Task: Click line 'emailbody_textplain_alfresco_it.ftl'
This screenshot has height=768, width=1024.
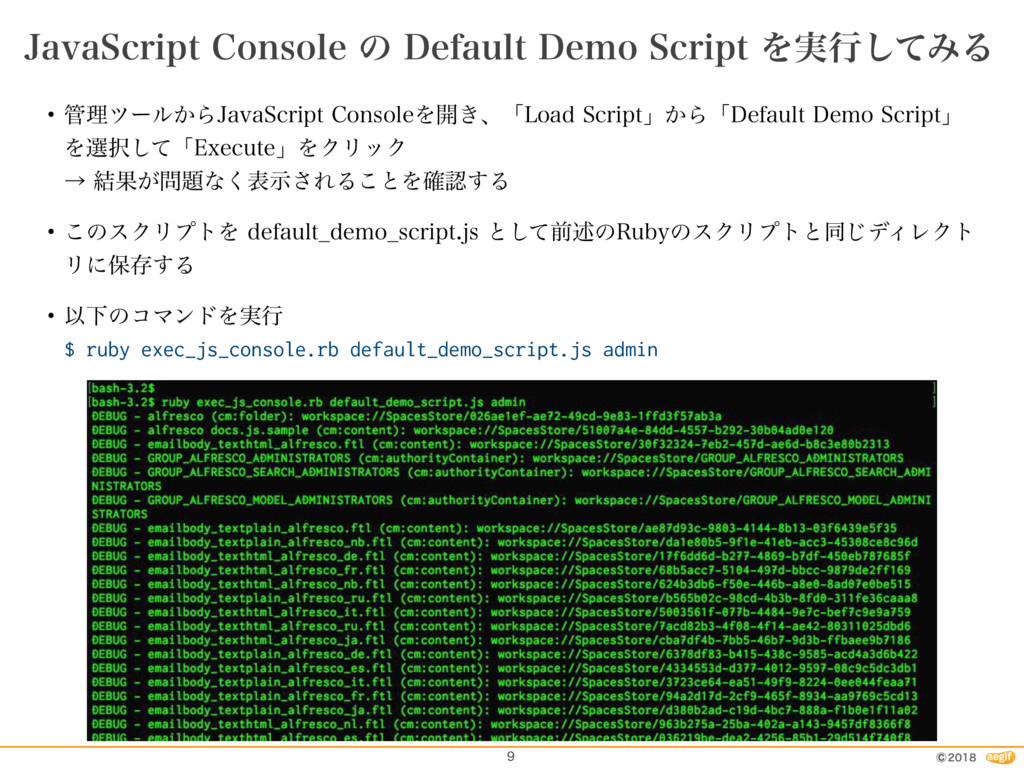Action: pyautogui.click(x=504, y=682)
